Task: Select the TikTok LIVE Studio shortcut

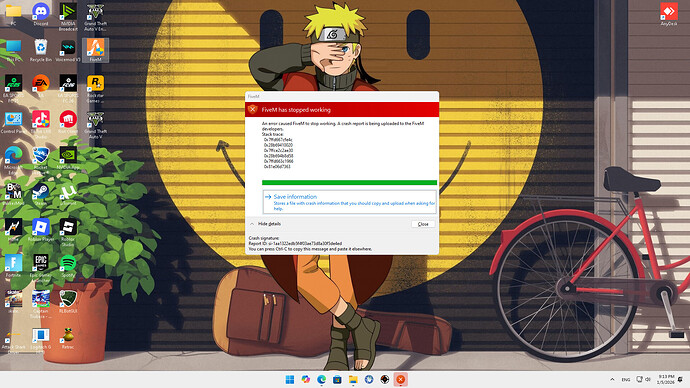Action: 41,124
